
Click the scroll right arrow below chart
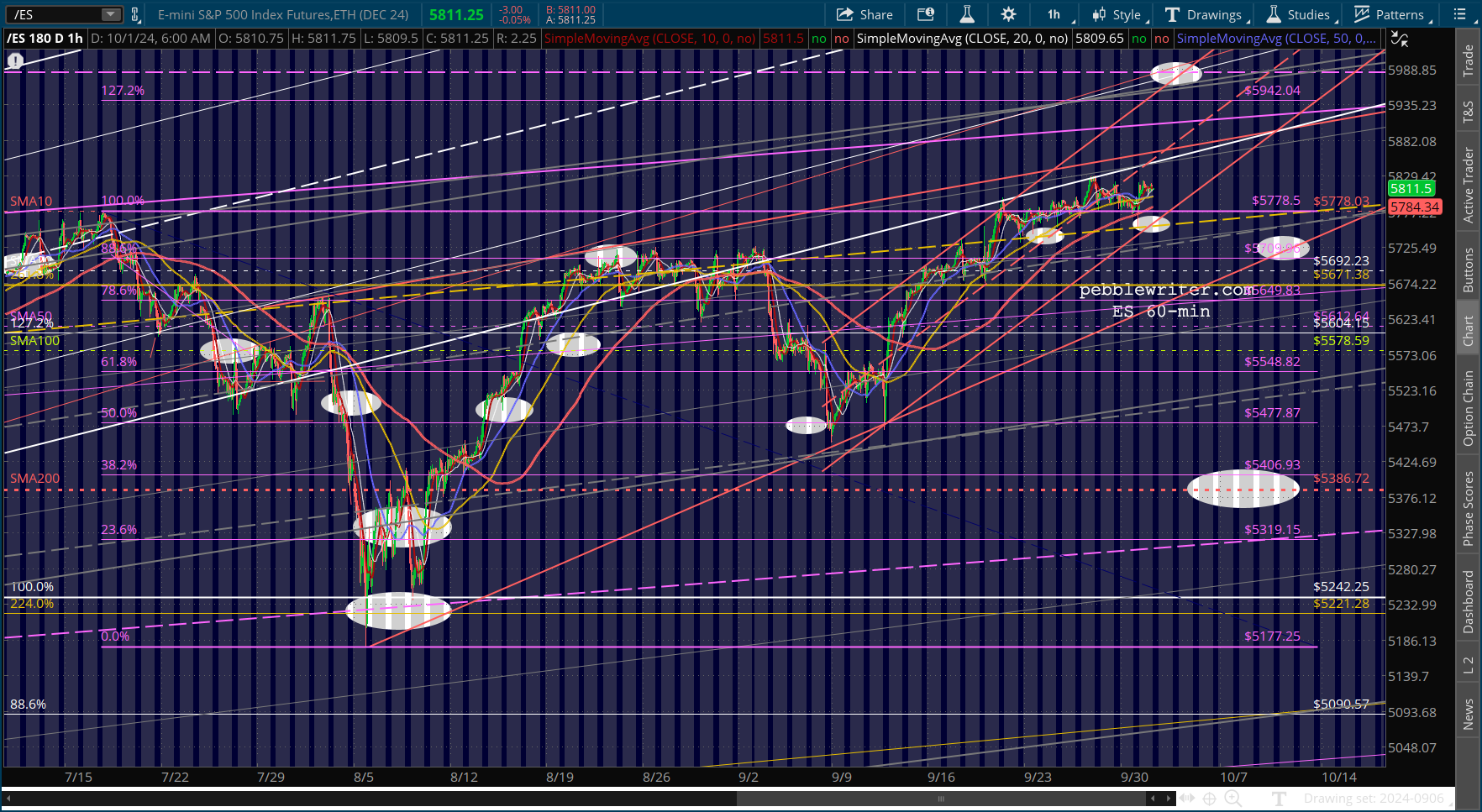click(1168, 799)
